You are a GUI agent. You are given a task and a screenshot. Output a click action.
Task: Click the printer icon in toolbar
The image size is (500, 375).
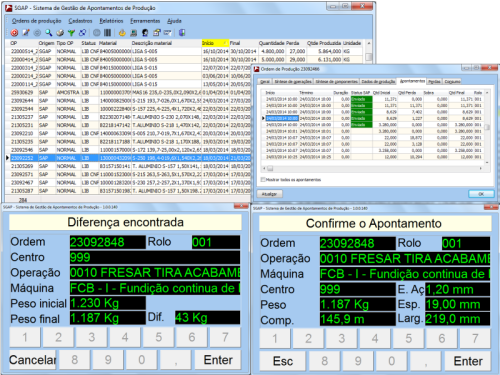coord(60,33)
